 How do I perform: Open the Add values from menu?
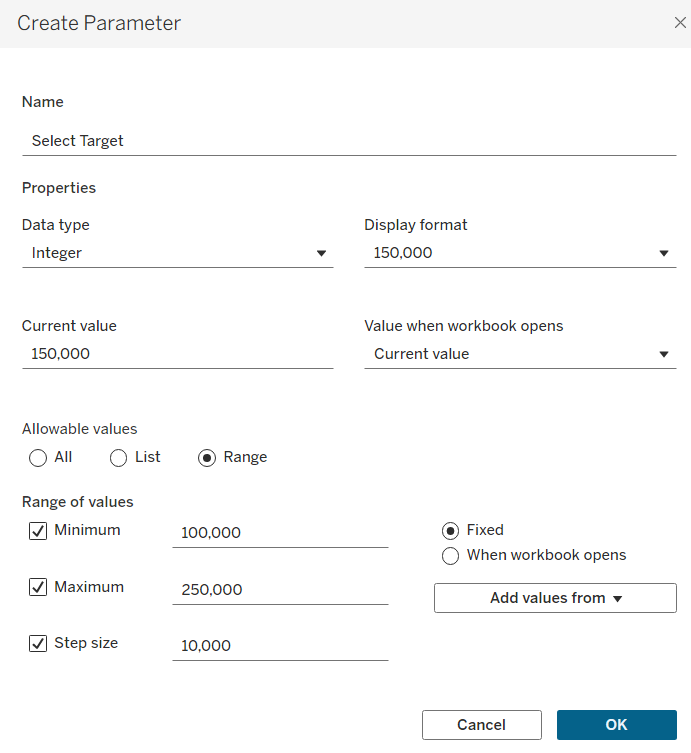[x=555, y=598]
